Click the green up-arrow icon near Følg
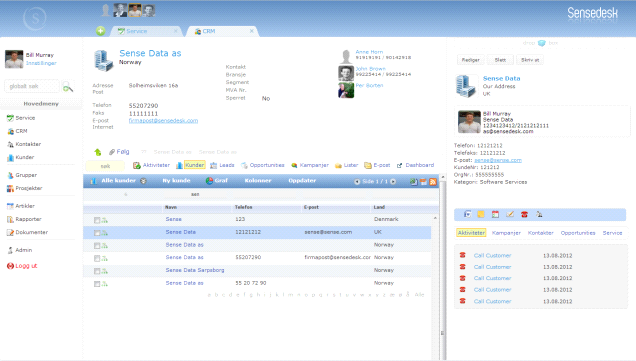 coord(98,152)
